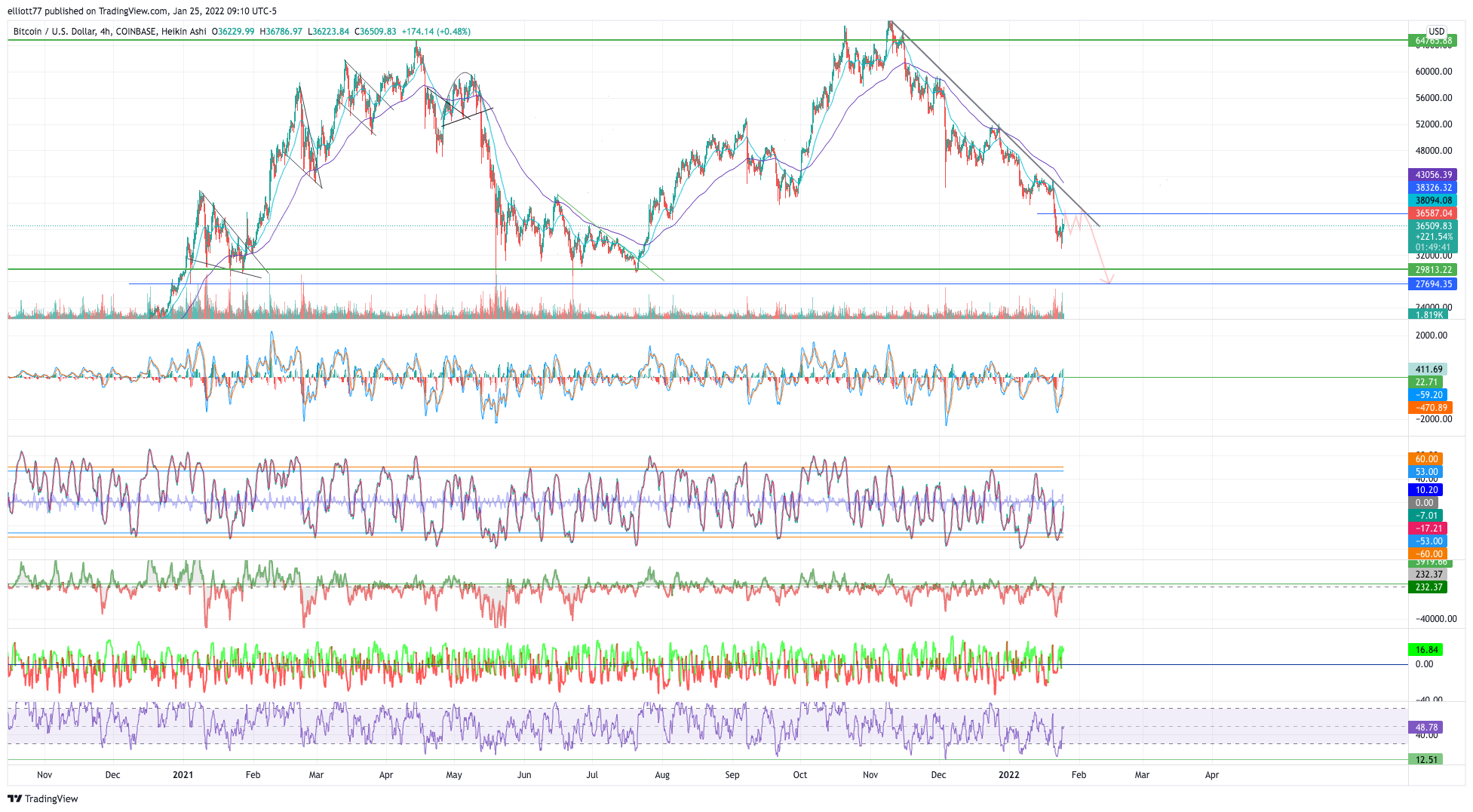Click the 48000.00 price axis tick

tap(1433, 151)
